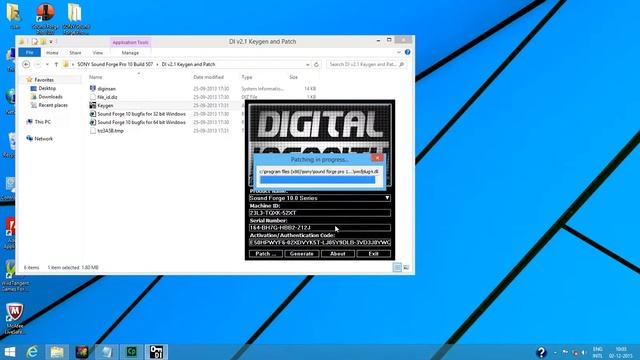640x360 pixels.
Task: Open the McAfee LiveSafe desktop icon
Action: tap(14, 318)
